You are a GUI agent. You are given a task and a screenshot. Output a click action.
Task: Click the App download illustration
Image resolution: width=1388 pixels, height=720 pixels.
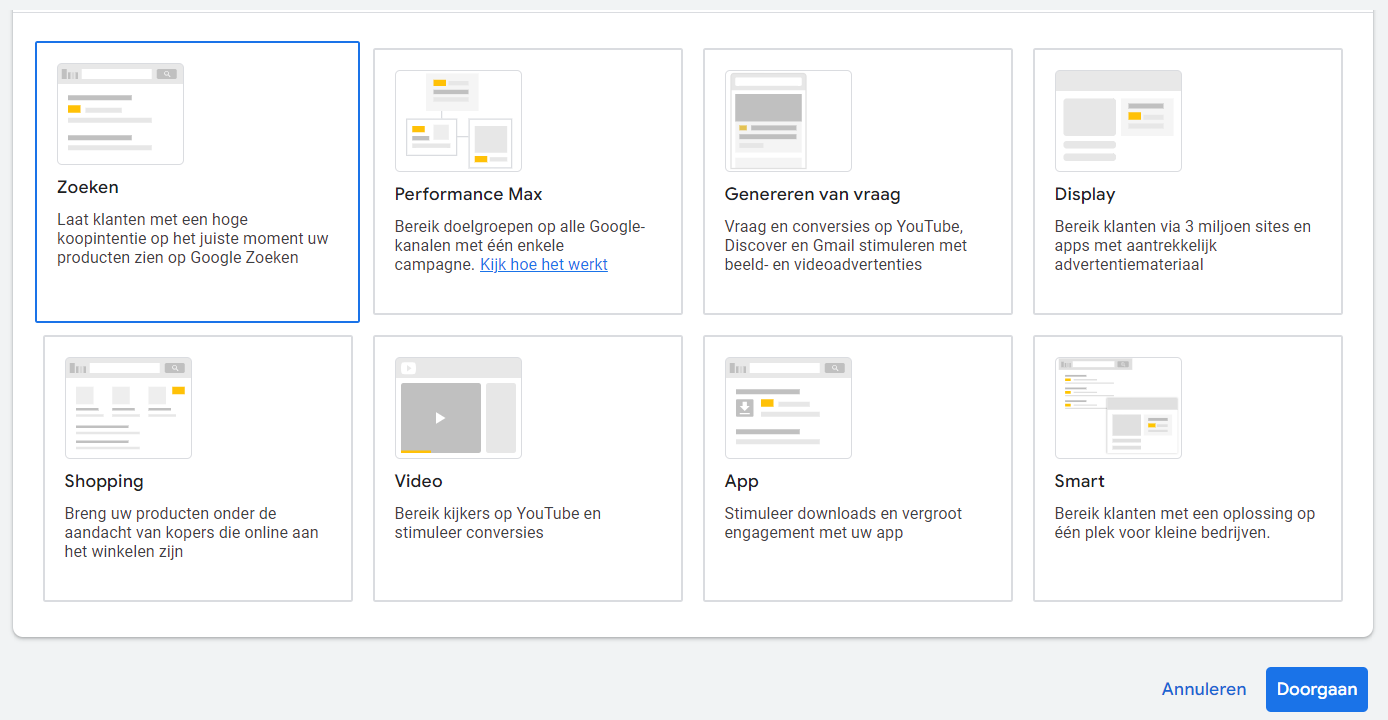point(788,408)
